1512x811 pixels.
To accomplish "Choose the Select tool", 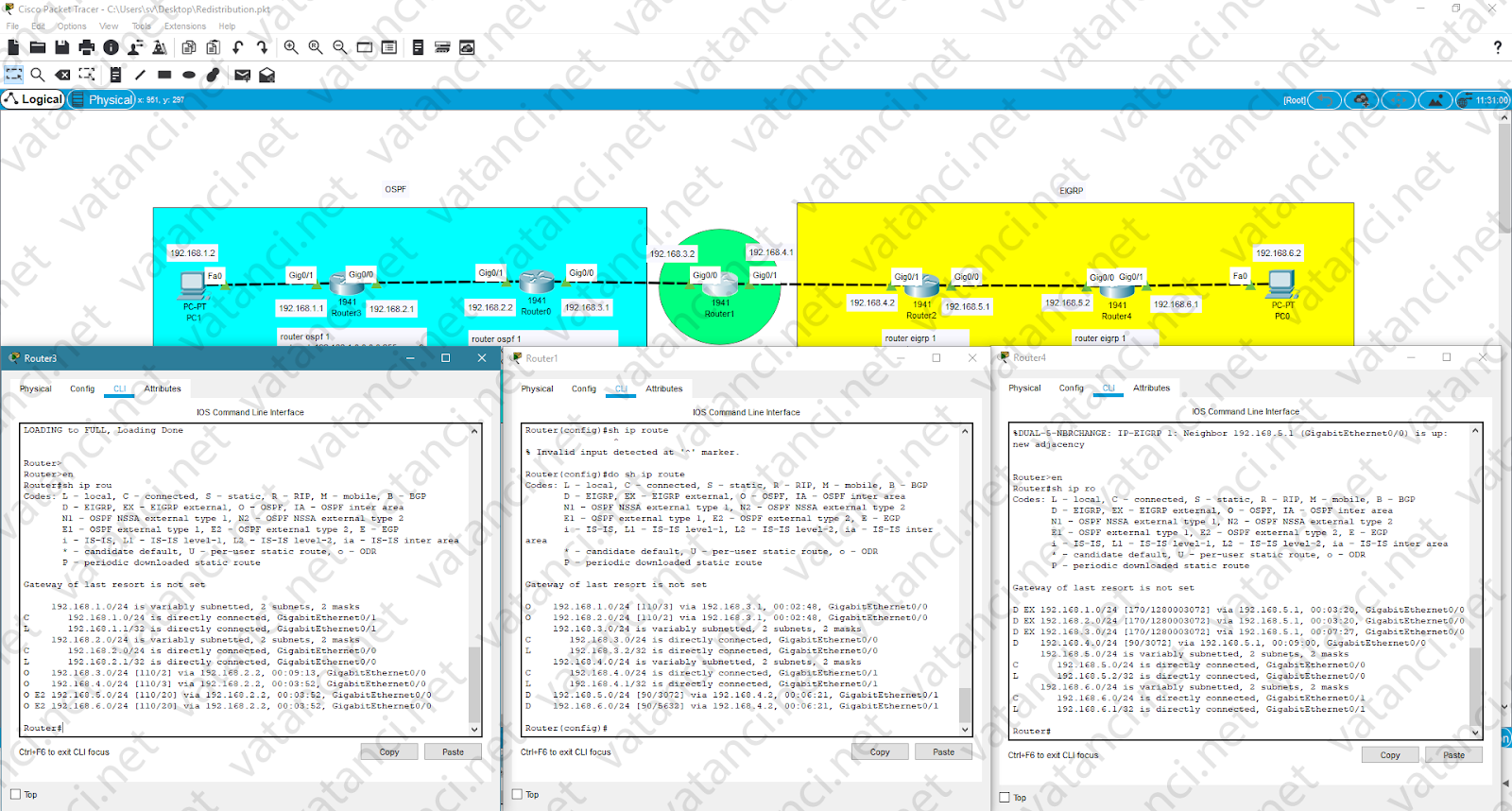I will tap(14, 75).
